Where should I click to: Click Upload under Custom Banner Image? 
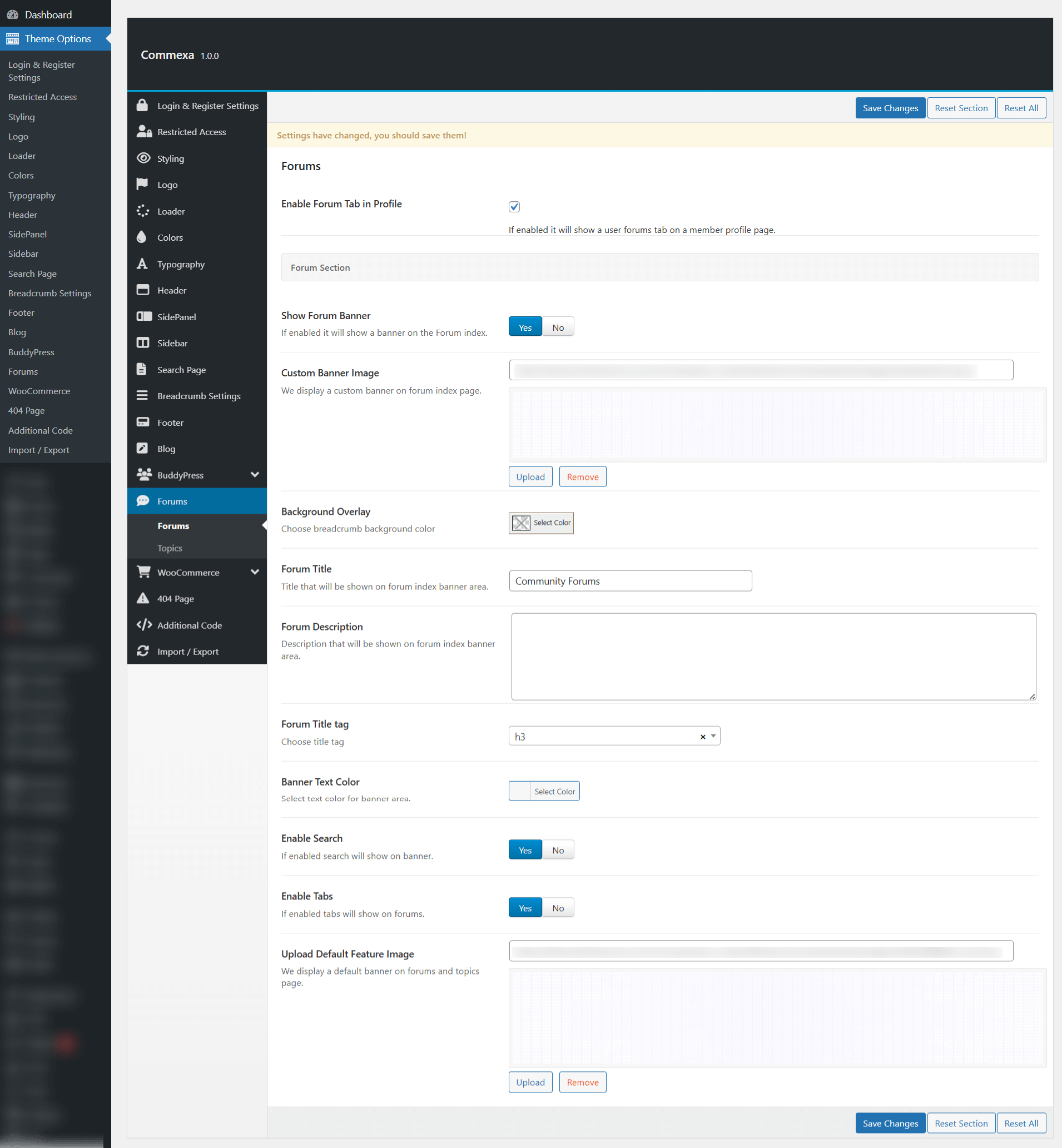[x=530, y=476]
